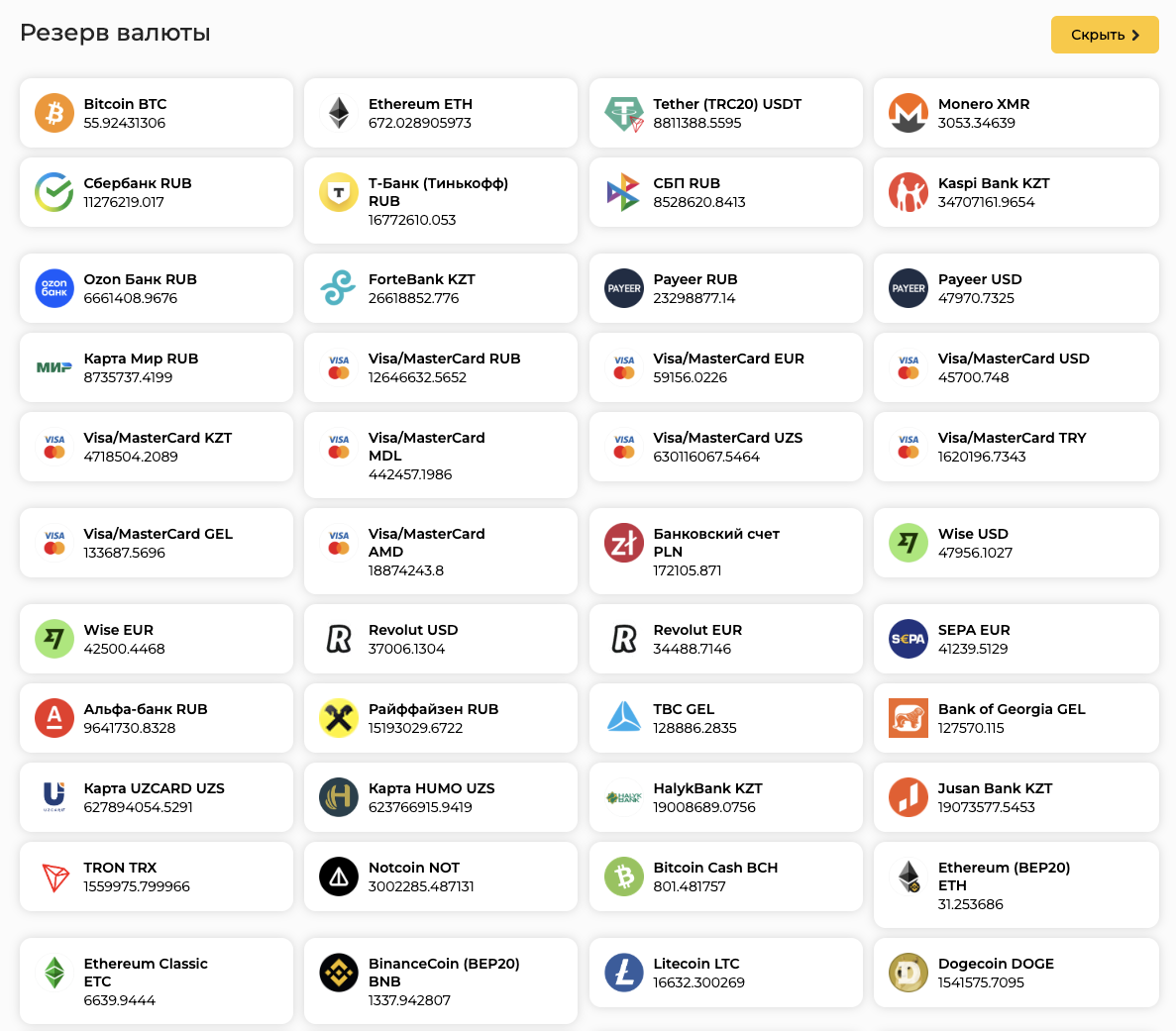Click the yellow Raiffeisen RUB icon
This screenshot has height=1031, width=1176.
click(339, 718)
